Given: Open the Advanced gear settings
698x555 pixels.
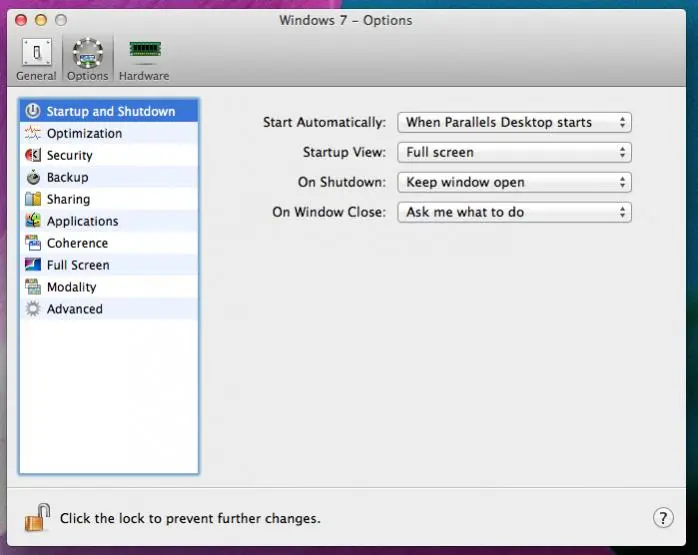Looking at the screenshot, I should 32,309.
